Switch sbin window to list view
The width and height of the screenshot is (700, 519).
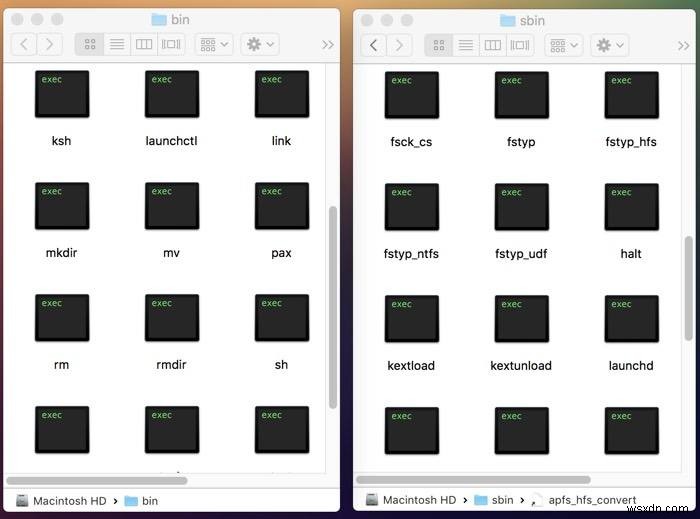coord(466,45)
